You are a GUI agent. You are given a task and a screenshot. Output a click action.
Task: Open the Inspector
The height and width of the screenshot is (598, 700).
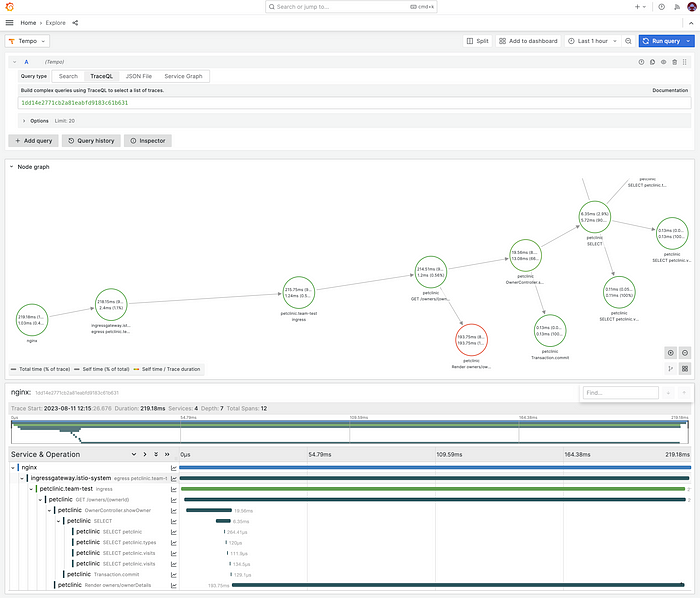(x=148, y=141)
